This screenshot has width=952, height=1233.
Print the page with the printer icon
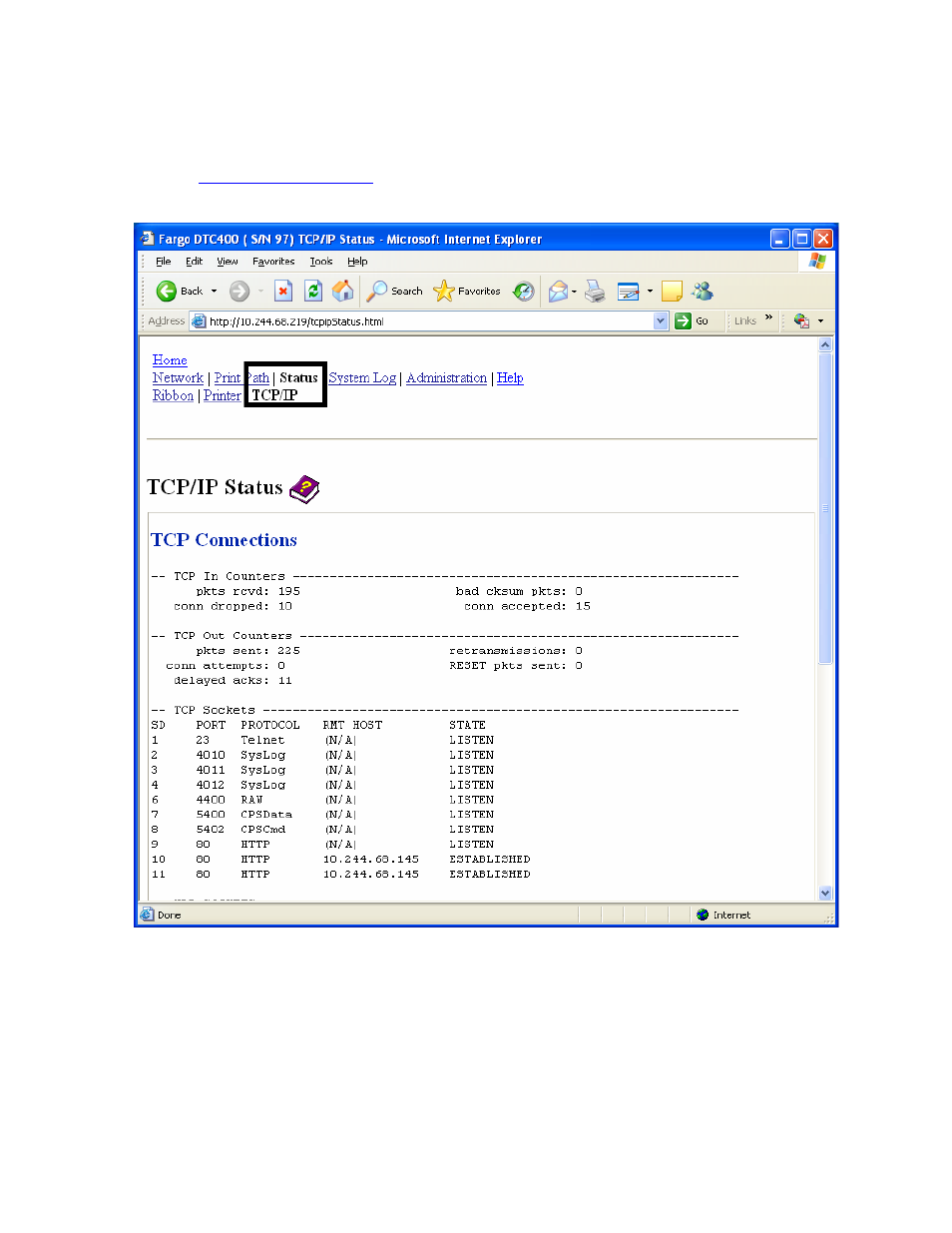pos(595,292)
